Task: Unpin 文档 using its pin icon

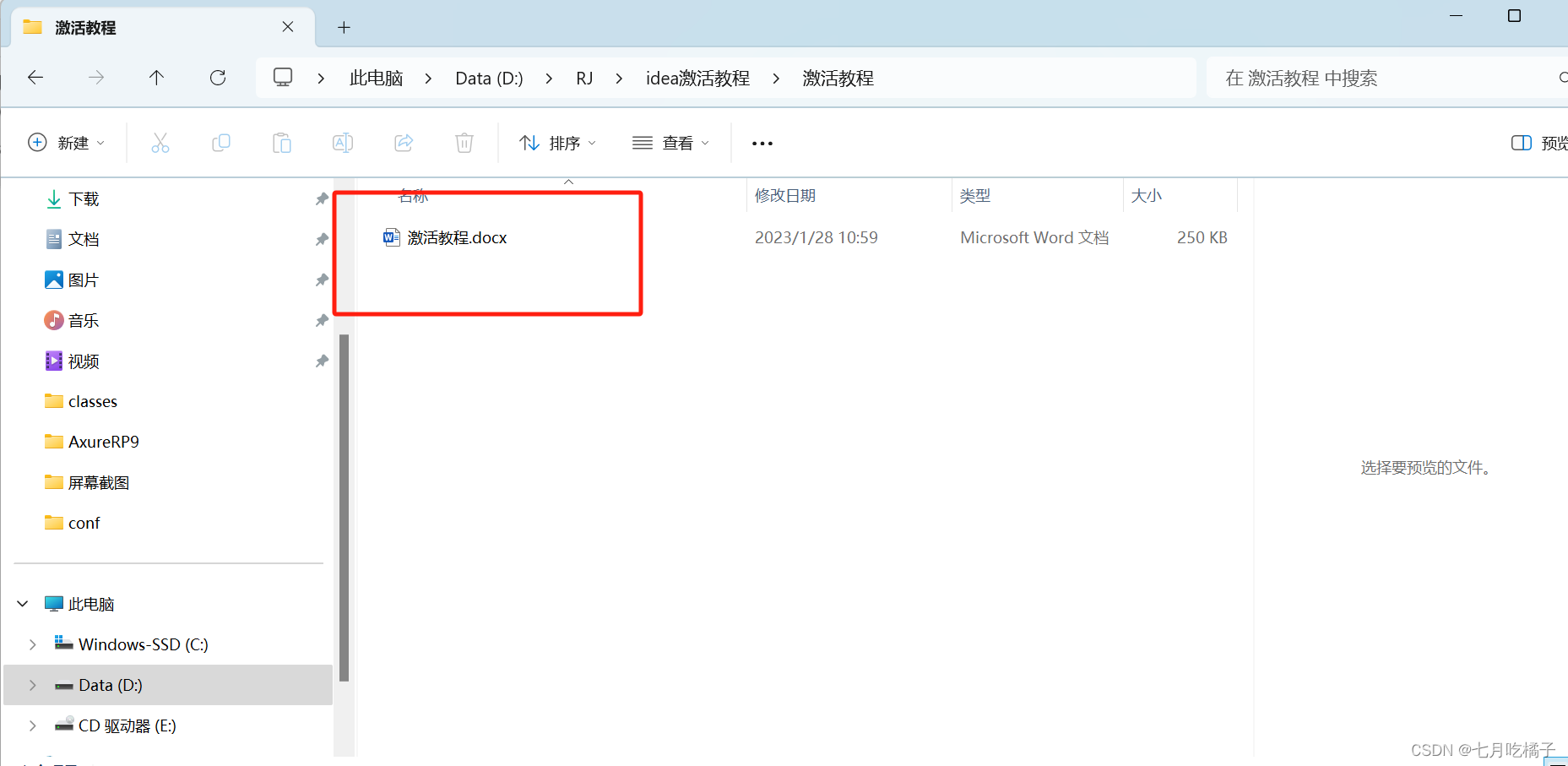Action: click(322, 239)
